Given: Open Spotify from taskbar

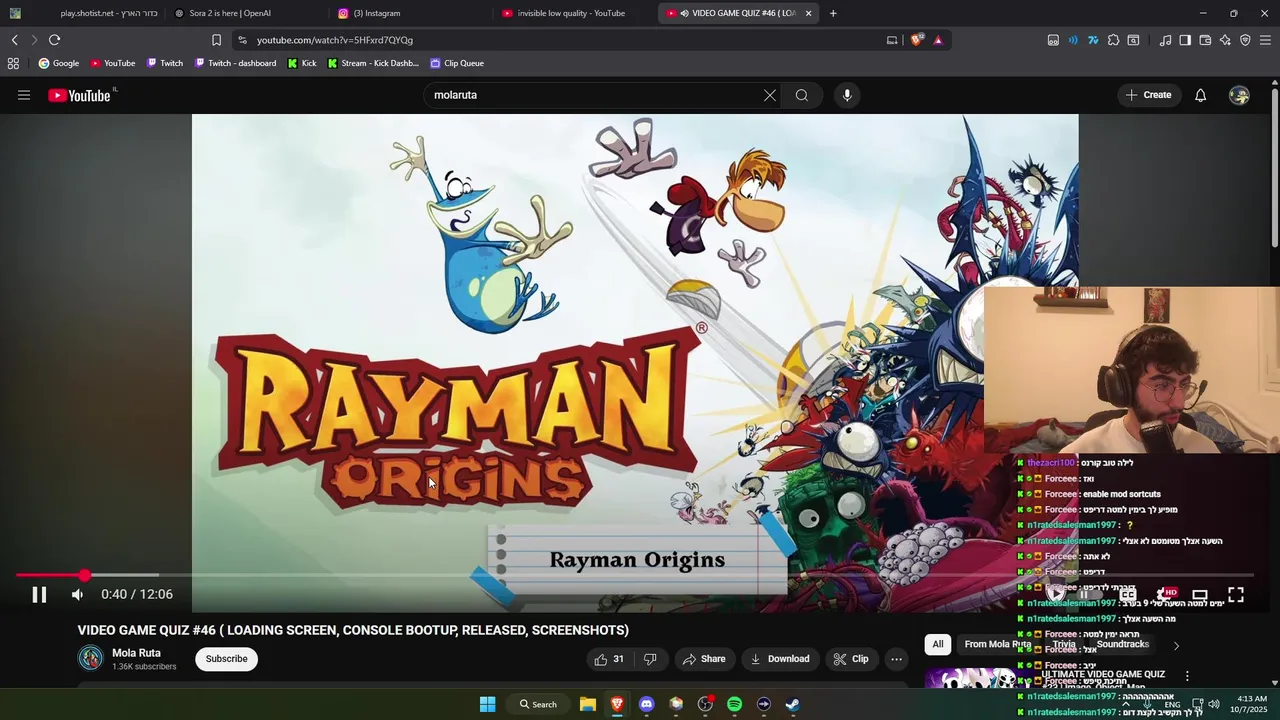Looking at the screenshot, I should (x=735, y=704).
